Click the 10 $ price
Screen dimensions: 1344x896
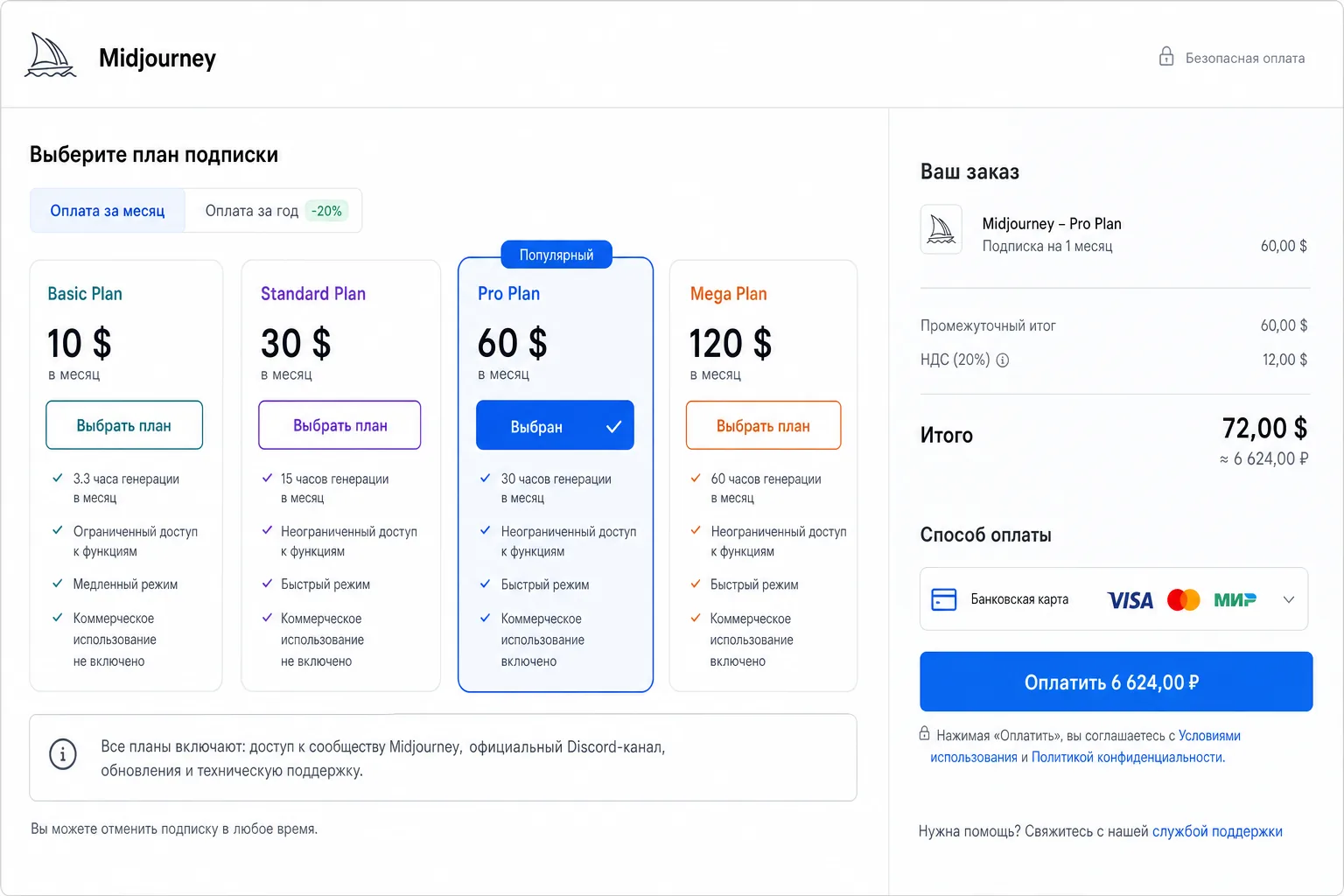80,343
